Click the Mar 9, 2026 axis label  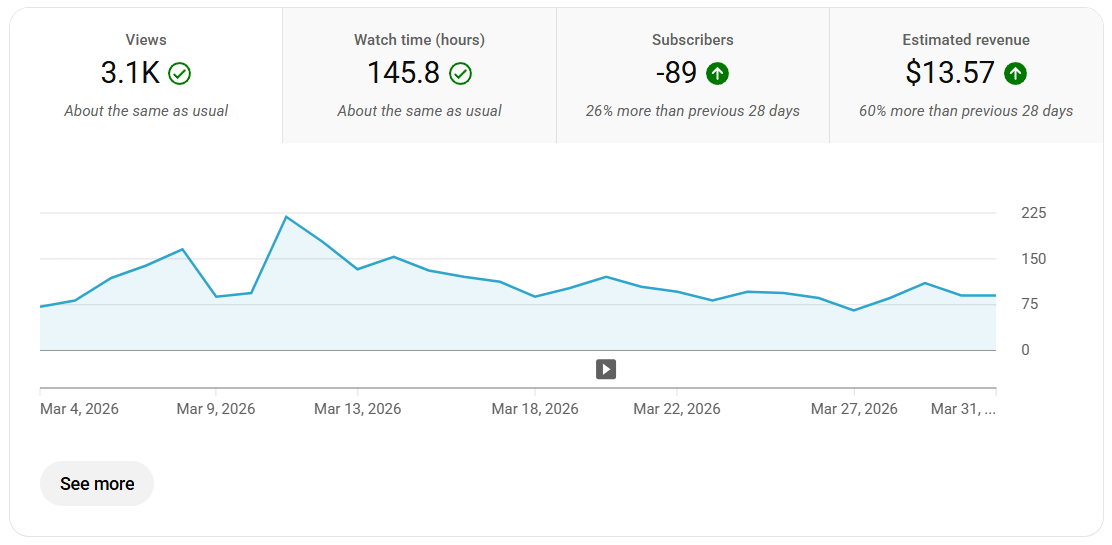click(x=216, y=409)
